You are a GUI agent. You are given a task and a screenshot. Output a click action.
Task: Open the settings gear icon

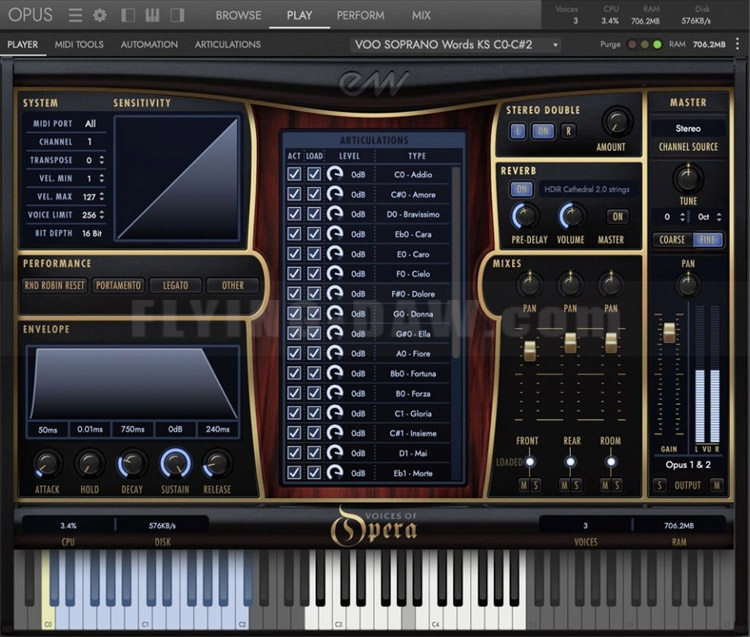[99, 15]
